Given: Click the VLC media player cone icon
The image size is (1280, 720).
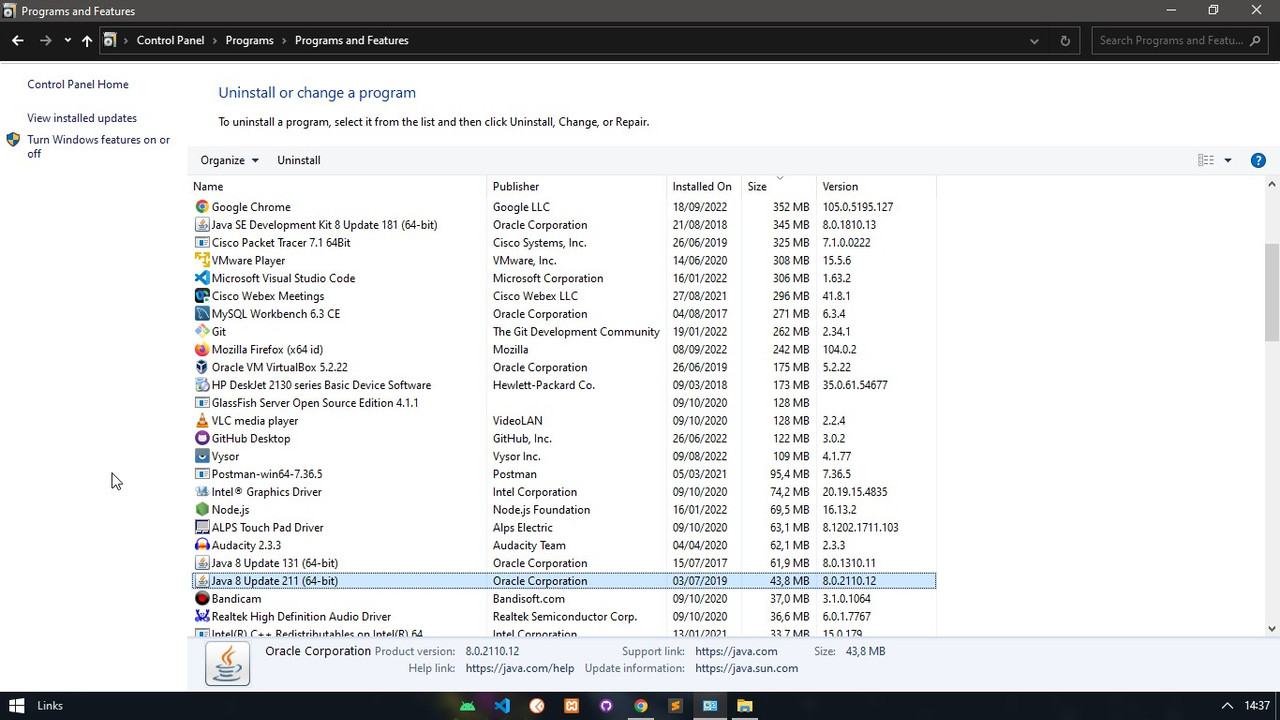Looking at the screenshot, I should (x=202, y=420).
